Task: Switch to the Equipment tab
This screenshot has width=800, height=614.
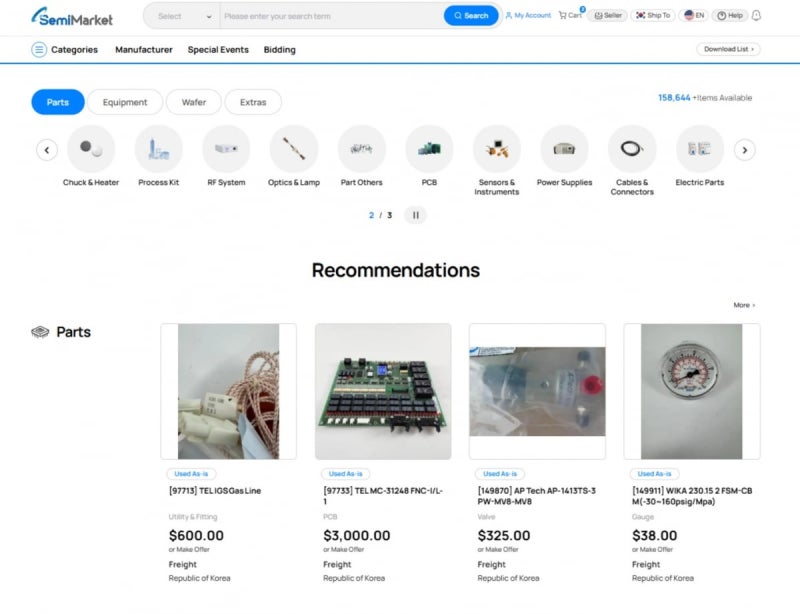Action: (x=125, y=102)
